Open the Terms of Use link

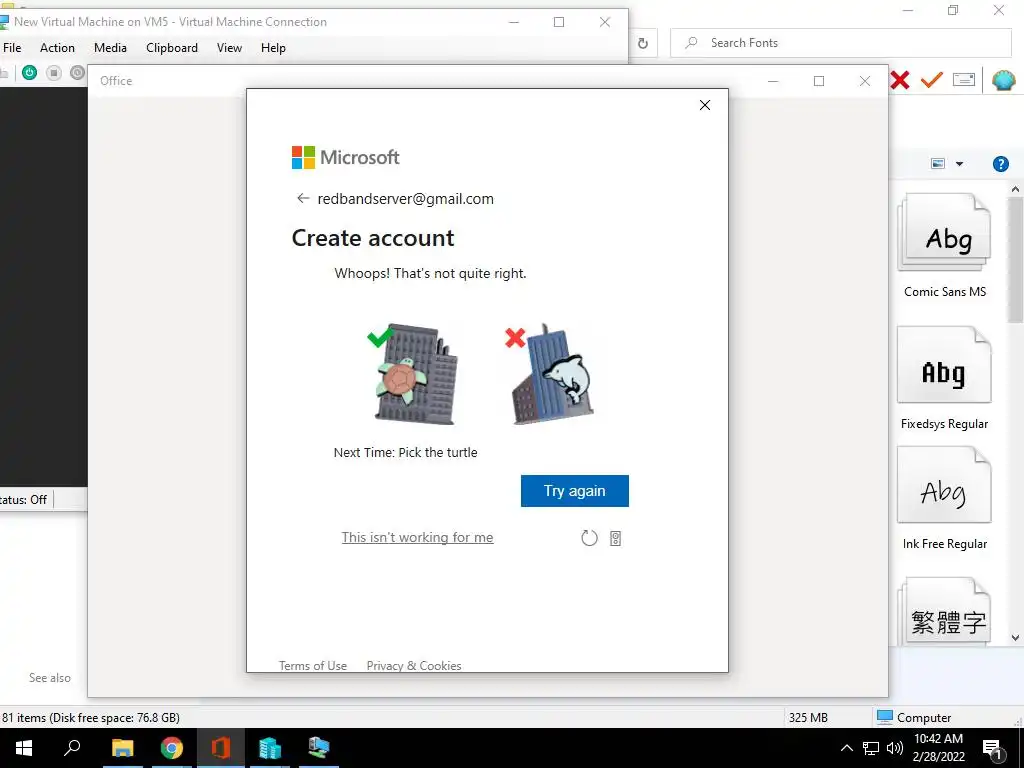[313, 665]
